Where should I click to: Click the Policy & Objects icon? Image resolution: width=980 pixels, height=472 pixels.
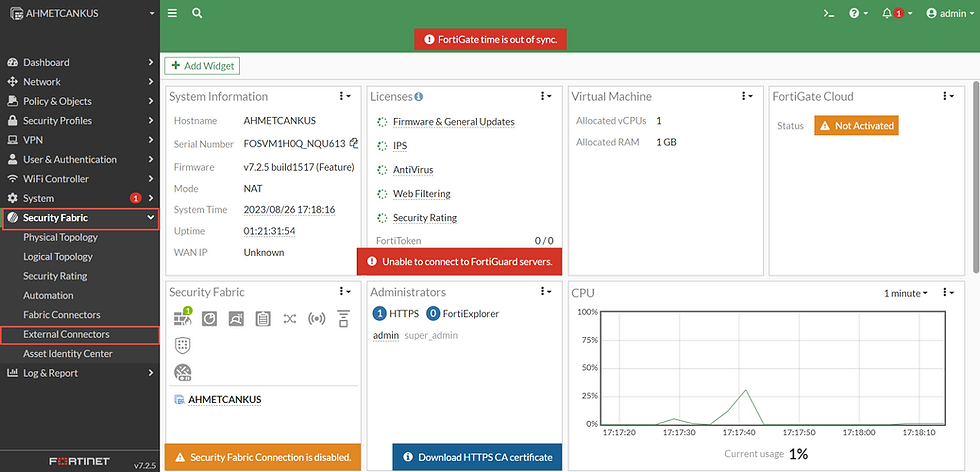[x=12, y=101]
